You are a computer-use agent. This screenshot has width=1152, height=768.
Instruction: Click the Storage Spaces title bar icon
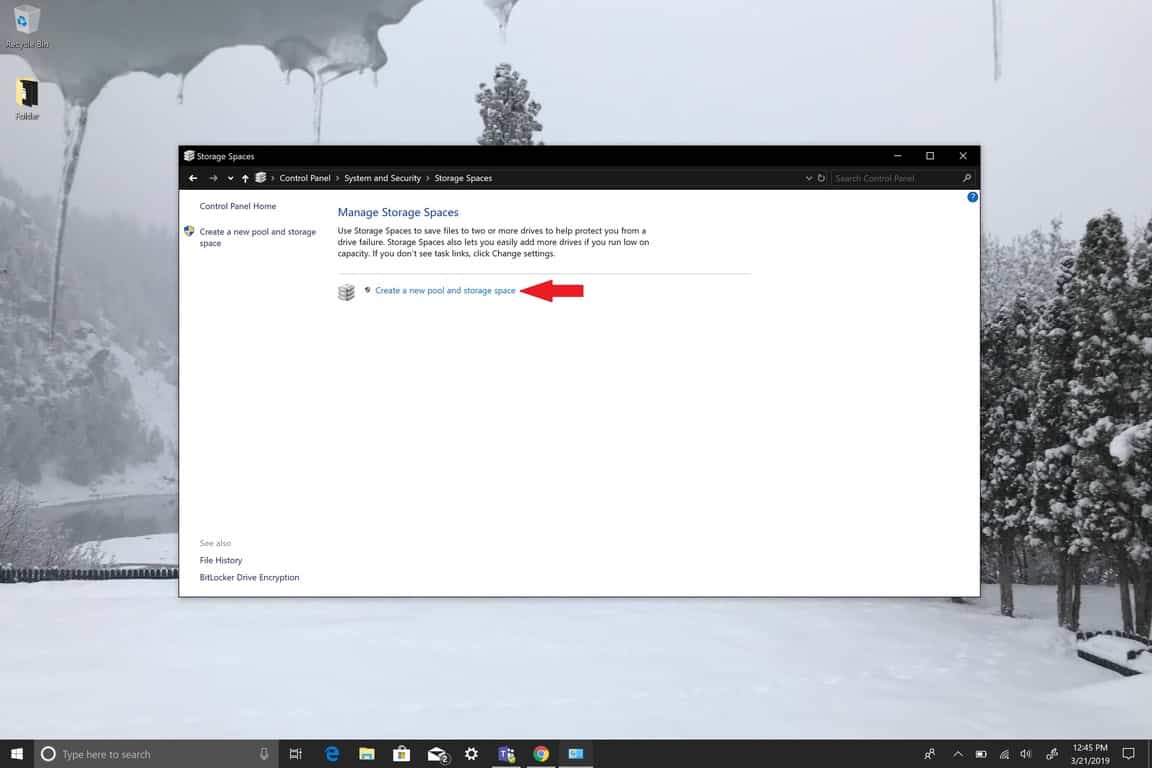click(x=189, y=156)
